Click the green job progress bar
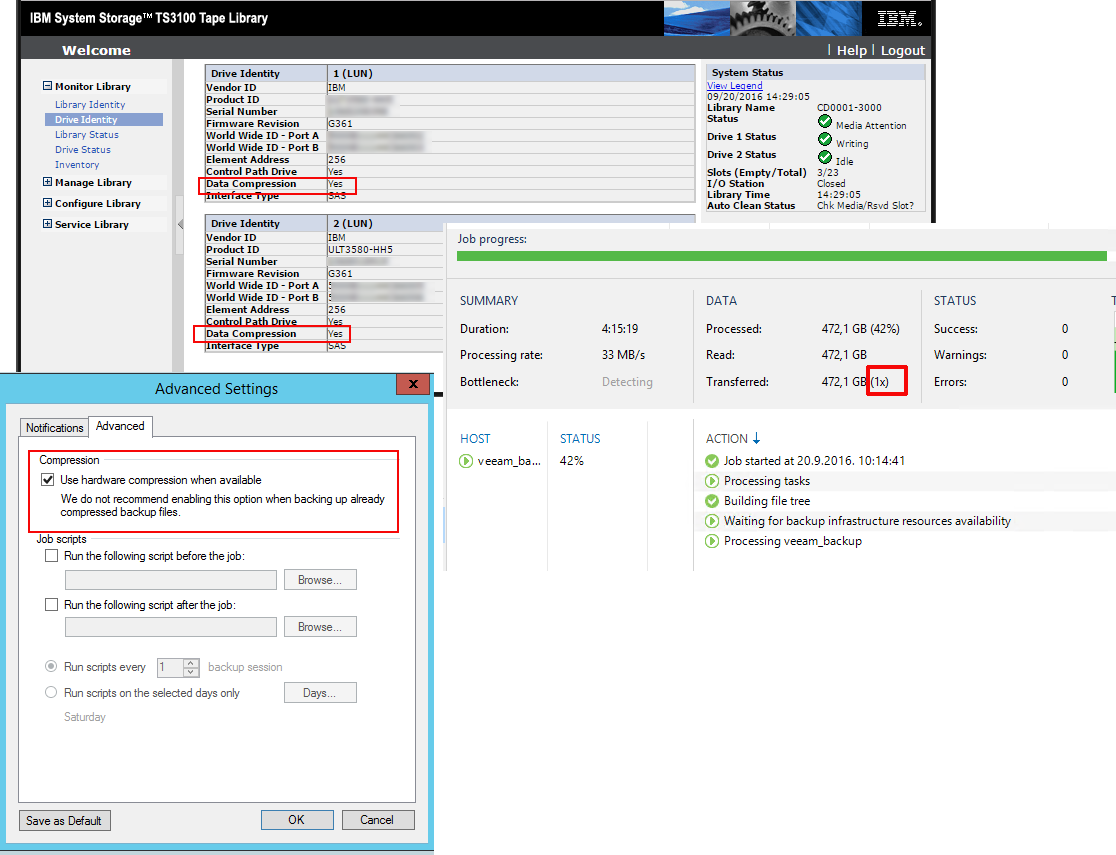The image size is (1116, 855). (x=781, y=256)
